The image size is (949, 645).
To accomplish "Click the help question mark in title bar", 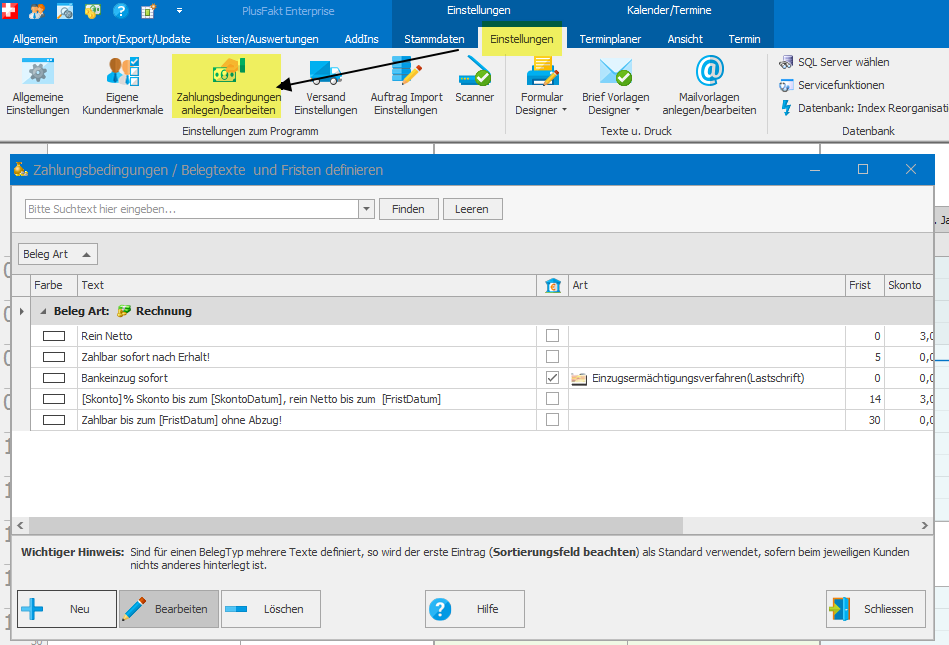I will (x=120, y=10).
